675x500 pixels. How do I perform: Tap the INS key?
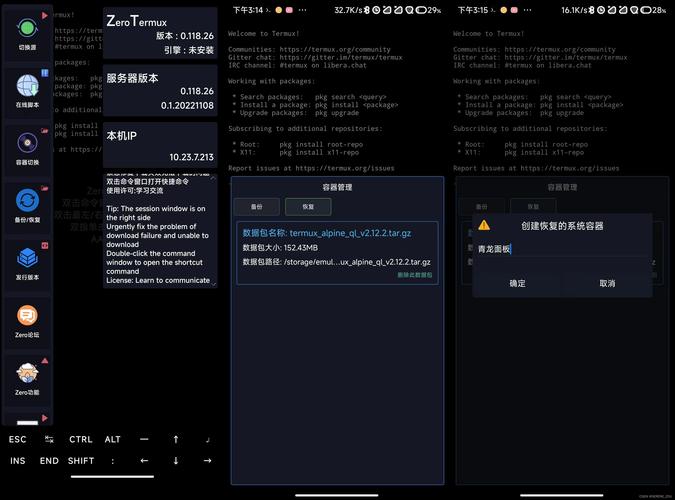[18, 461]
